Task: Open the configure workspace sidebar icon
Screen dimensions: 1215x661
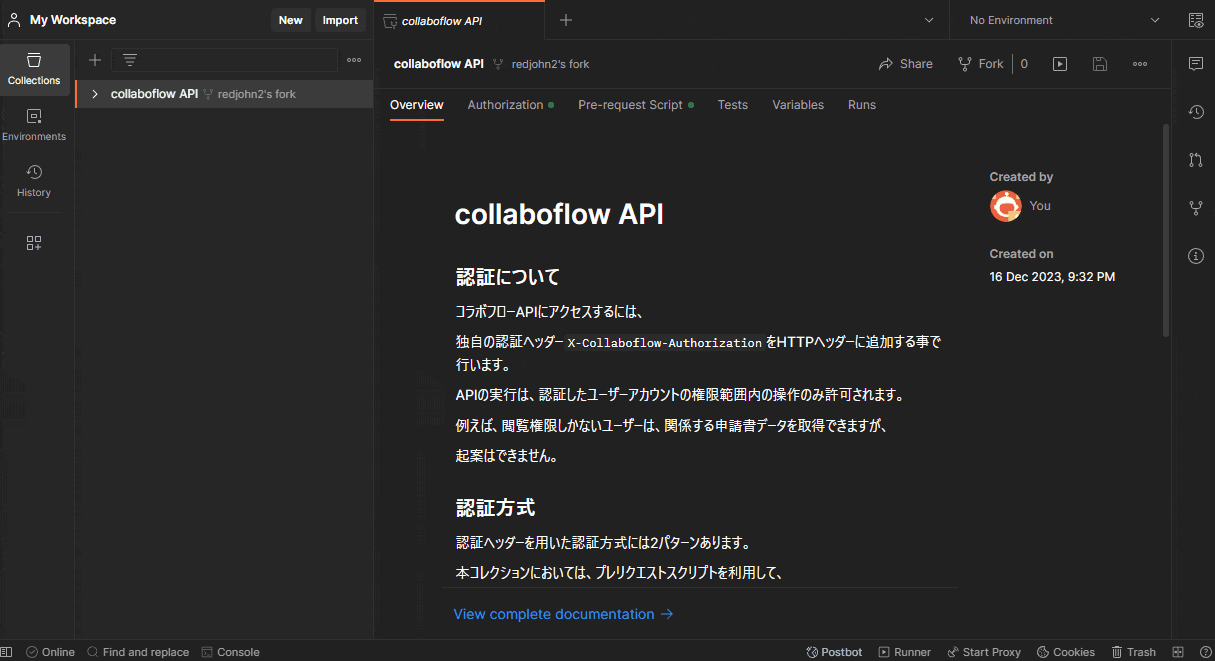Action: (34, 243)
